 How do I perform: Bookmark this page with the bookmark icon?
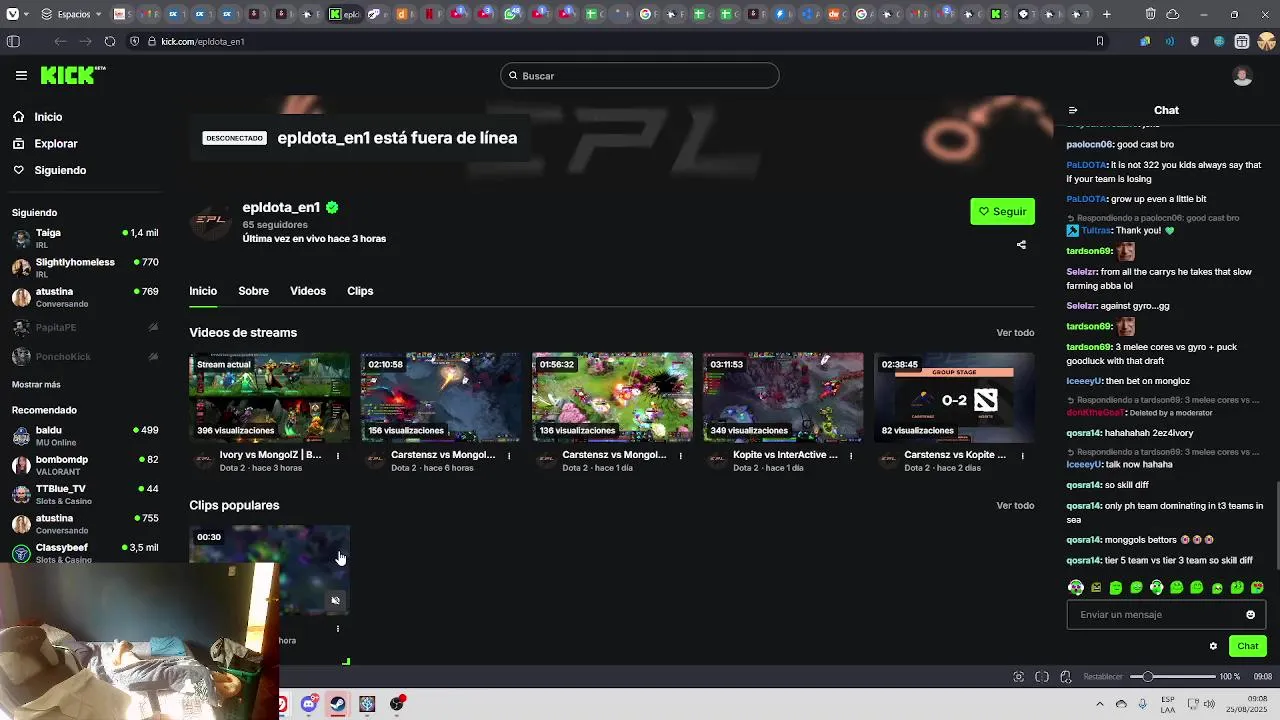click(1100, 41)
